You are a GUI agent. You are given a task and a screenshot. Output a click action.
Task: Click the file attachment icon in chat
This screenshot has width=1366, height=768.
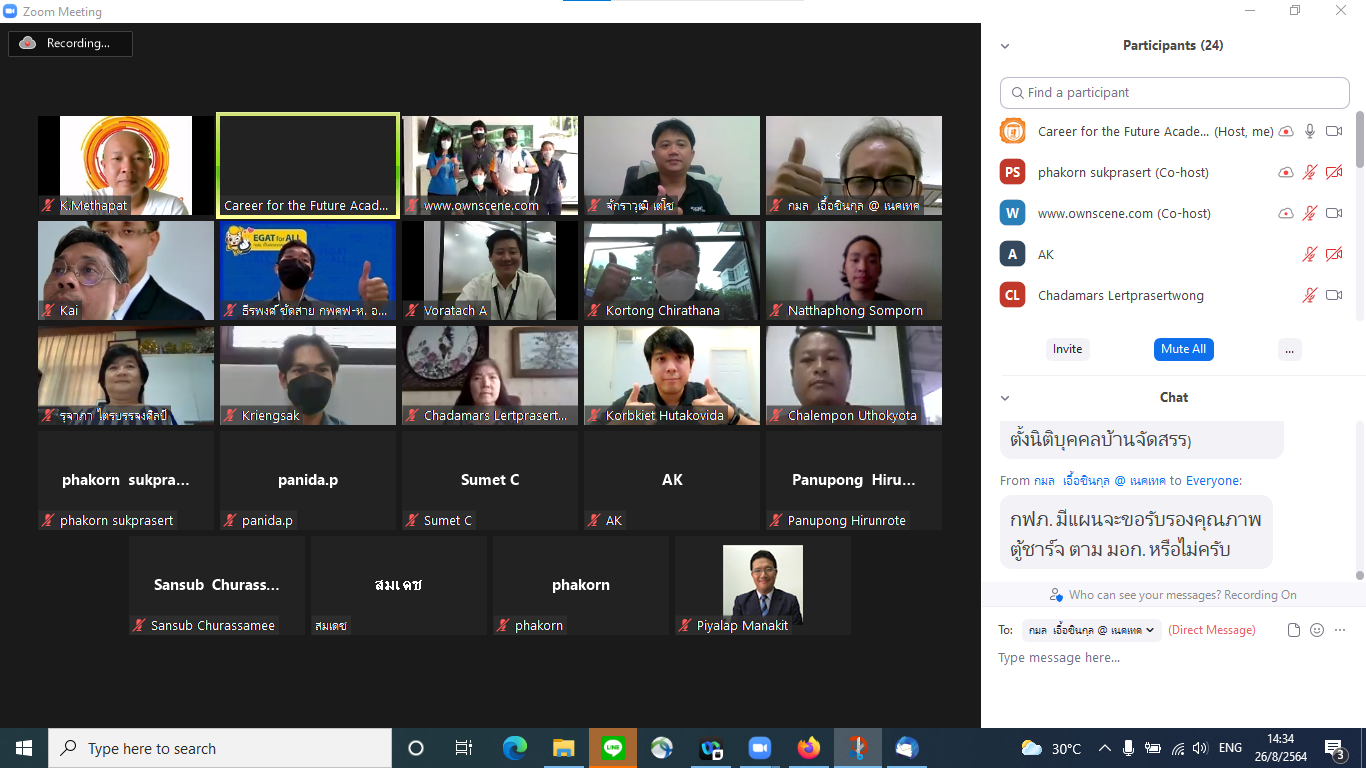[x=1294, y=630]
